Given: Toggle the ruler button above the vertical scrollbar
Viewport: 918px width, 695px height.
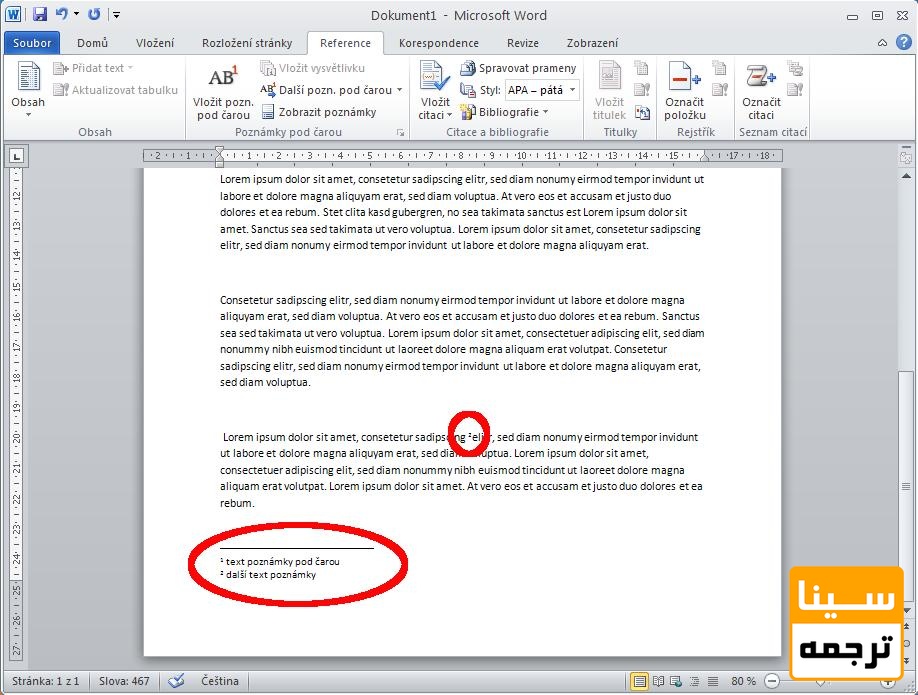Looking at the screenshot, I should tap(906, 156).
